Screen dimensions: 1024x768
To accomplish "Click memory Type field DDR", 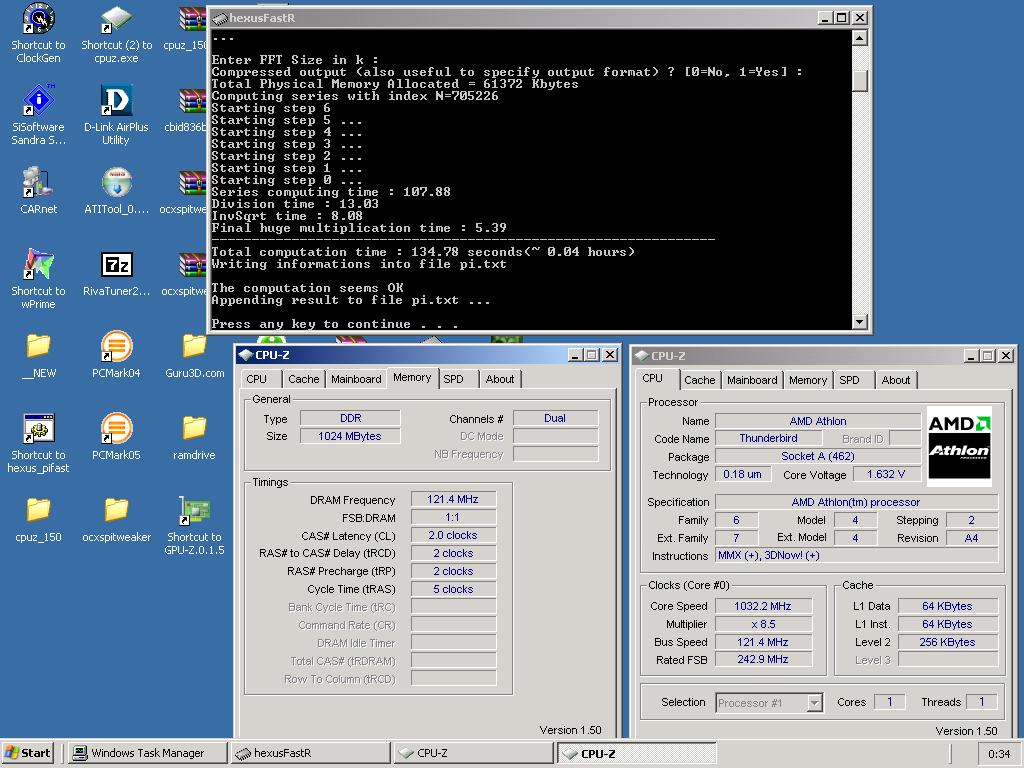I will [x=349, y=418].
